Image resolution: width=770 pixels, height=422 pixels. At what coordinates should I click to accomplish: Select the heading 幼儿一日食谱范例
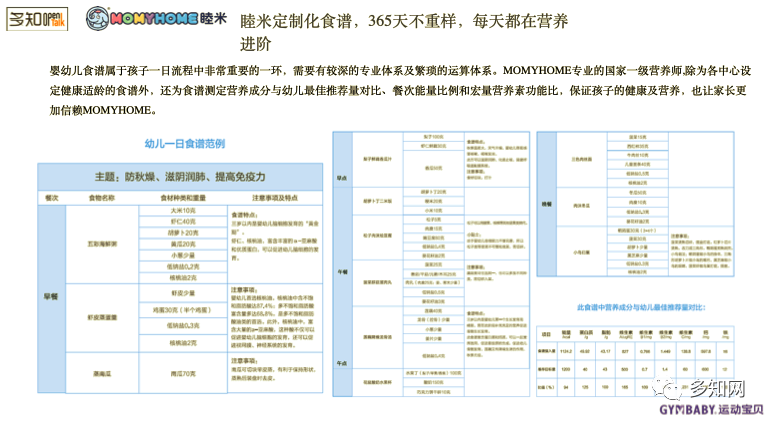[185, 143]
